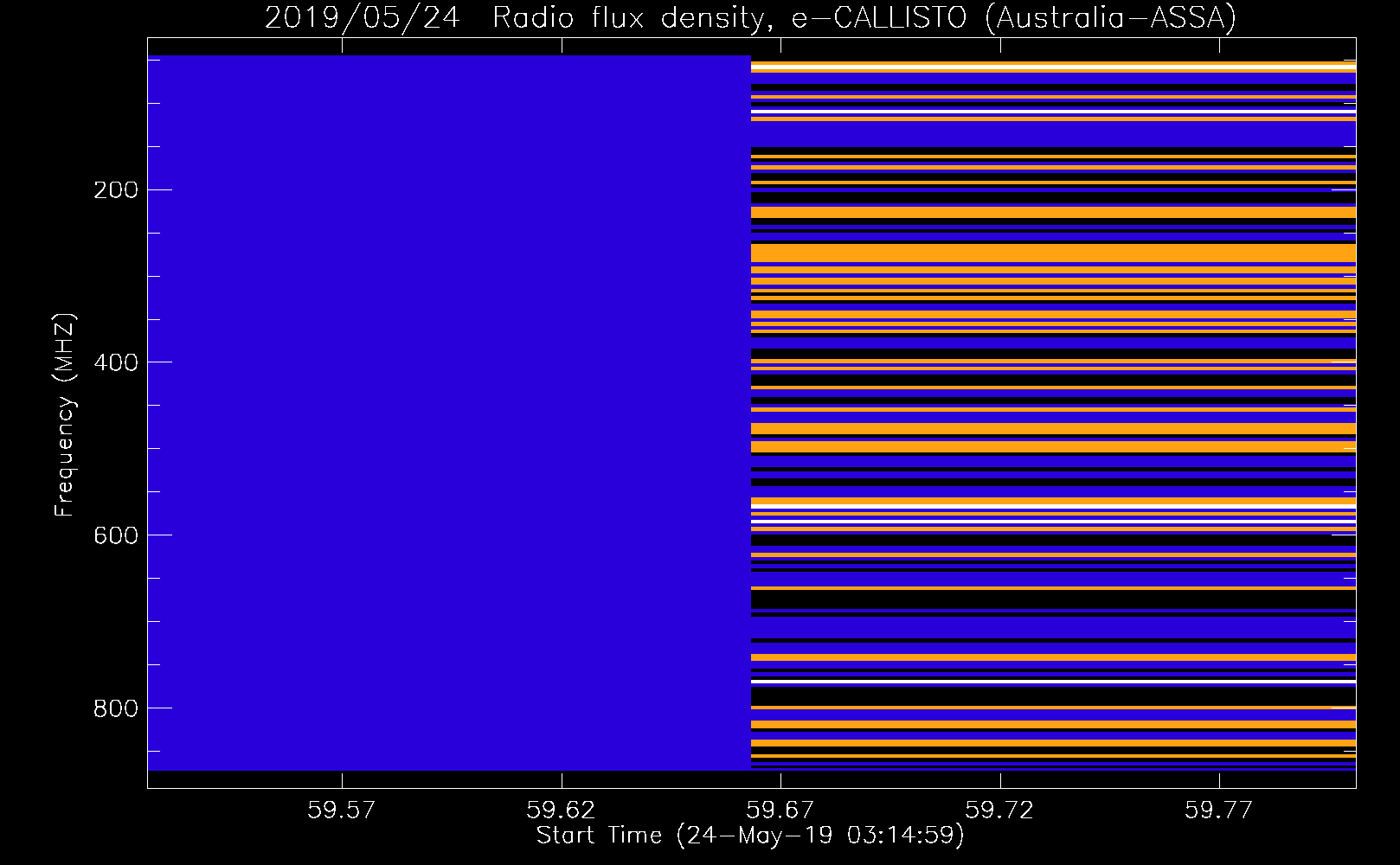Click the 59.72 time tick label
1400x865 pixels.
pyautogui.click(x=999, y=810)
